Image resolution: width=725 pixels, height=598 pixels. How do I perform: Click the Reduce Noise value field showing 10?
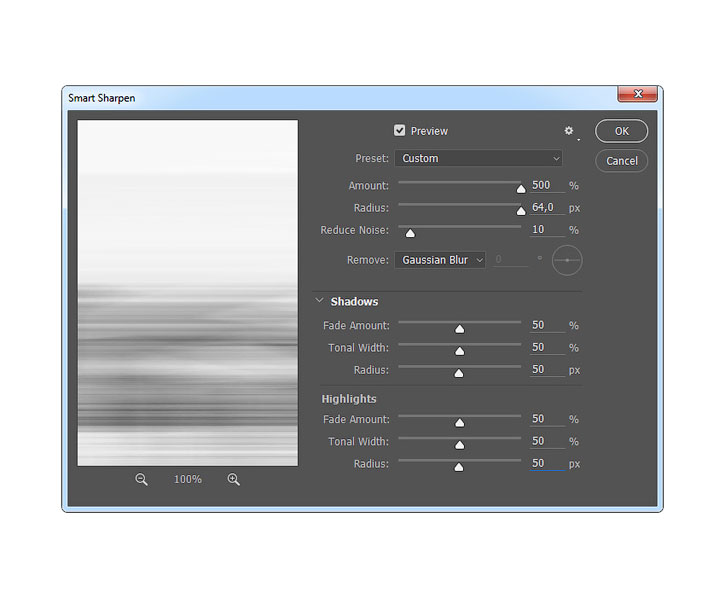547,230
